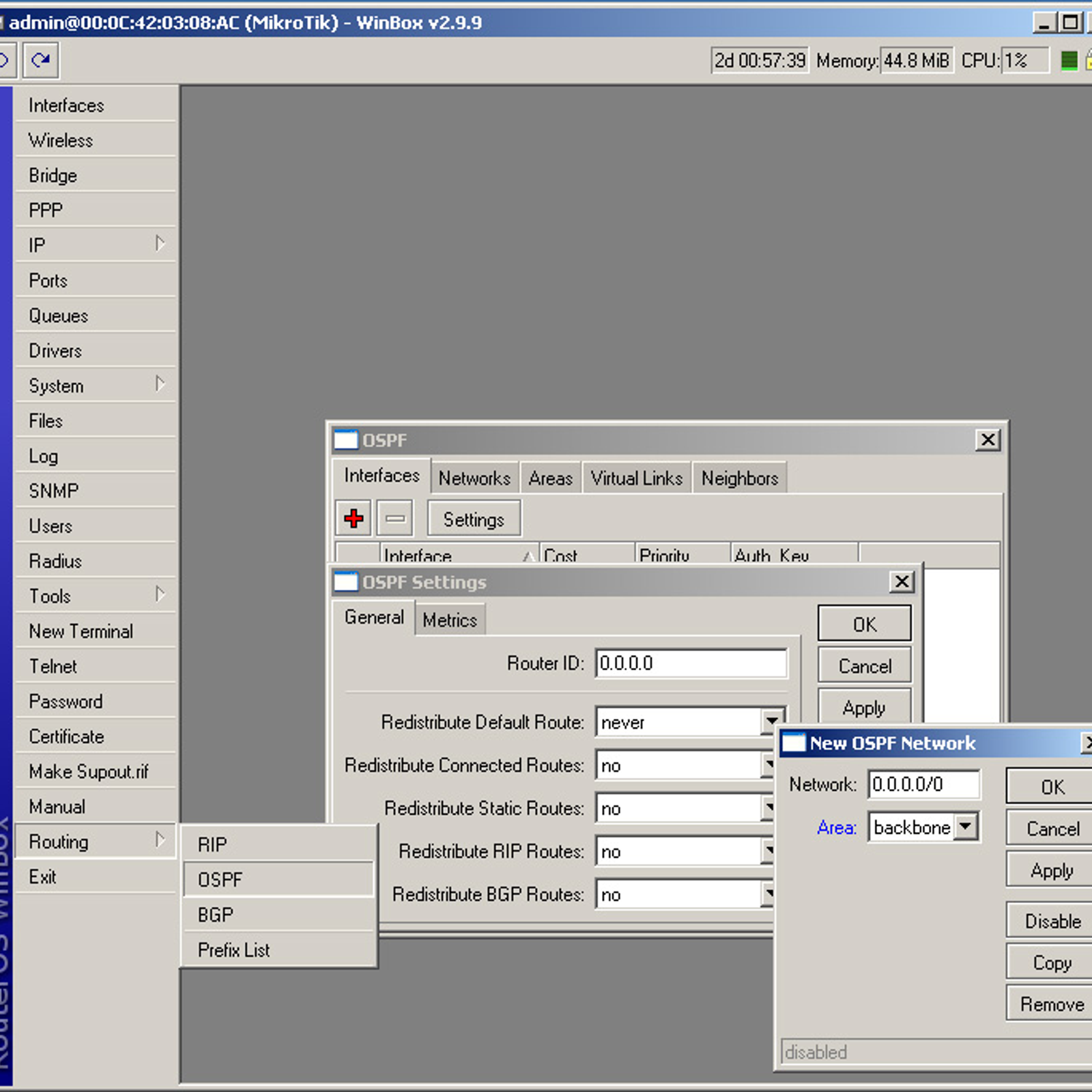This screenshot has height=1092, width=1092.
Task: Click OK in OSPF Settings dialog
Action: (x=864, y=624)
